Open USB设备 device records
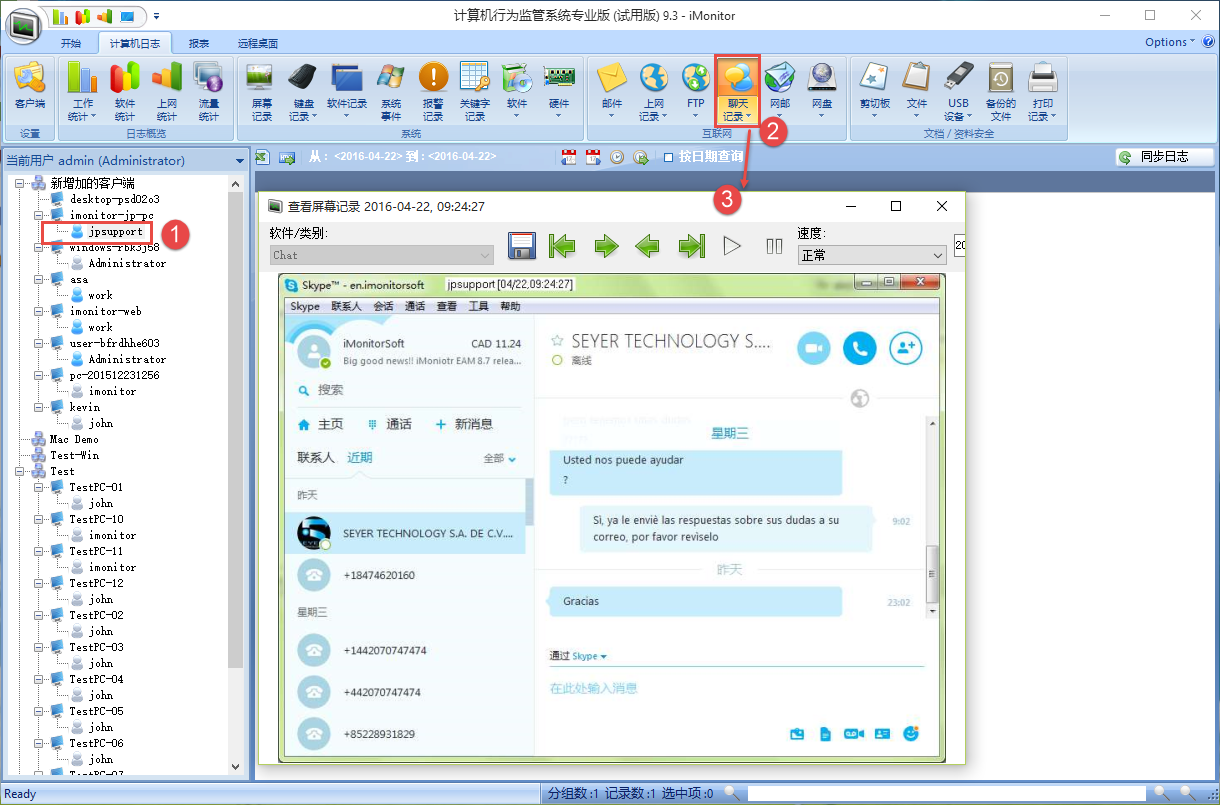Screen dimensions: 1220x805 click(x=959, y=91)
